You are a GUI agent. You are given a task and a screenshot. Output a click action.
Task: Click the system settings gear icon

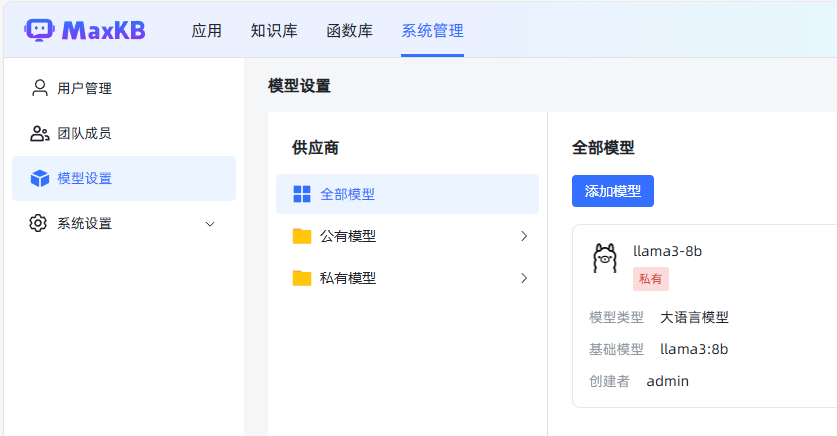(38, 223)
